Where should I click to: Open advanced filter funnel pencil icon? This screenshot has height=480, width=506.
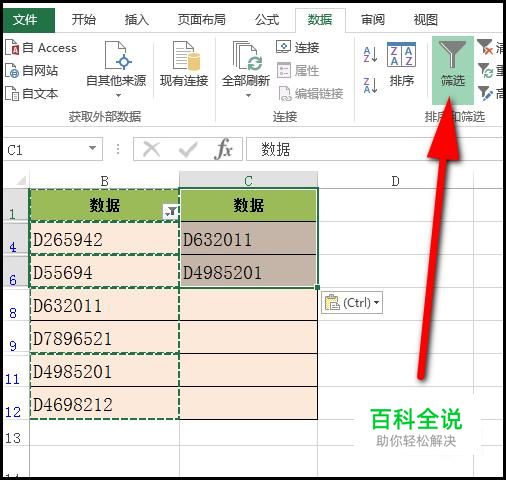(x=485, y=94)
